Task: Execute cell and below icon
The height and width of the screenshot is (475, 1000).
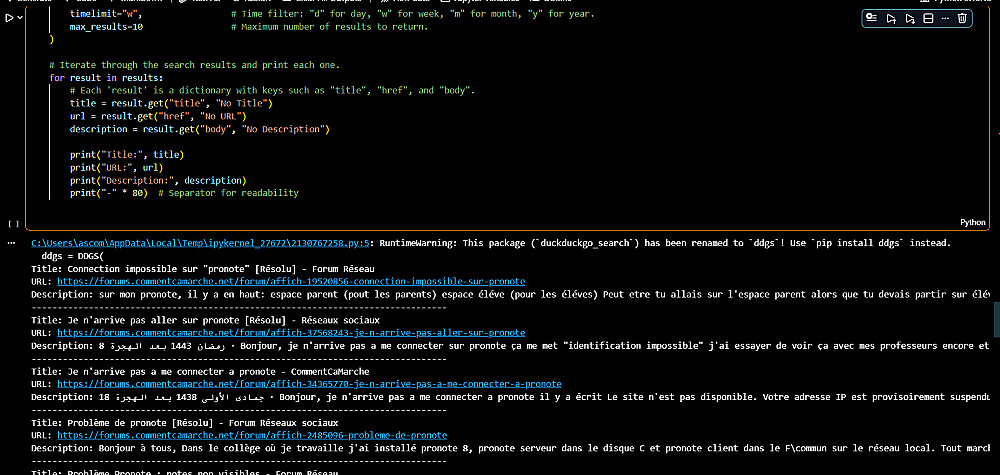Action: (x=910, y=18)
